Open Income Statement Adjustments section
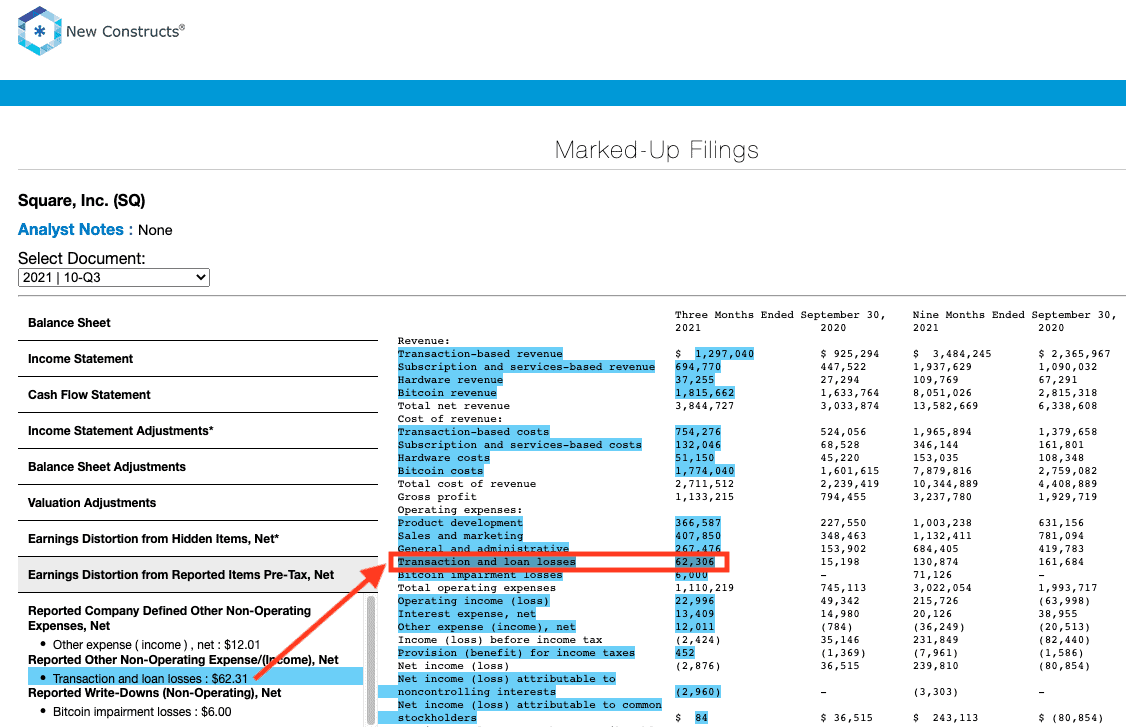 [197, 431]
